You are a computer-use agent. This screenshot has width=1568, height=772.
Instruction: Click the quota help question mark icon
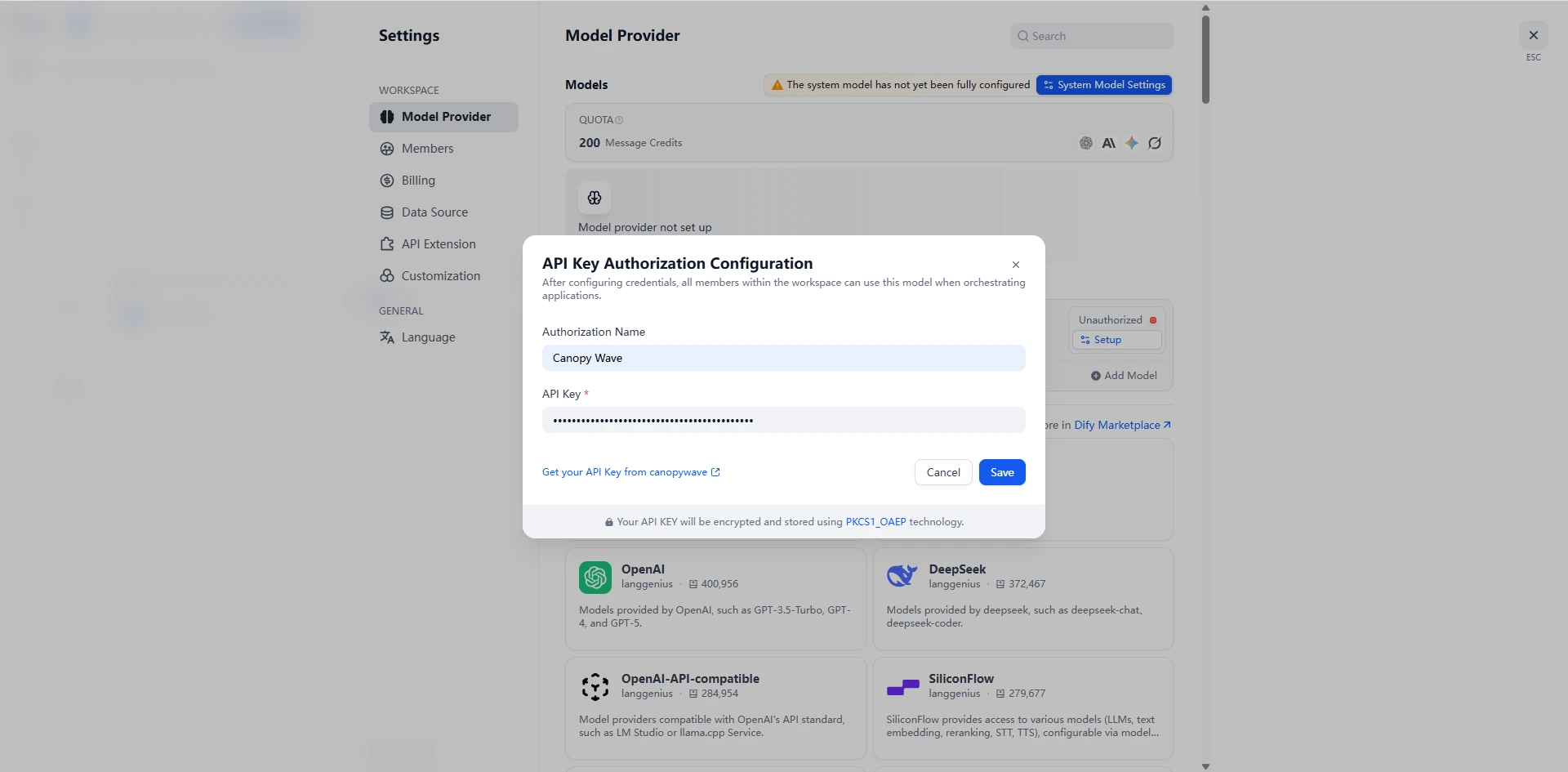[619, 120]
